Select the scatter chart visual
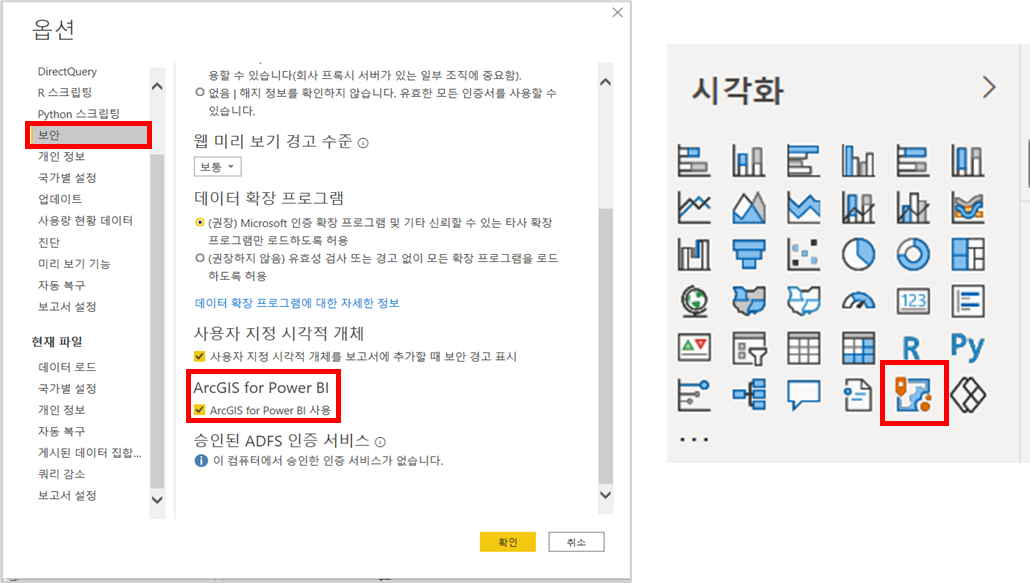This screenshot has height=583, width=1030. [x=803, y=254]
